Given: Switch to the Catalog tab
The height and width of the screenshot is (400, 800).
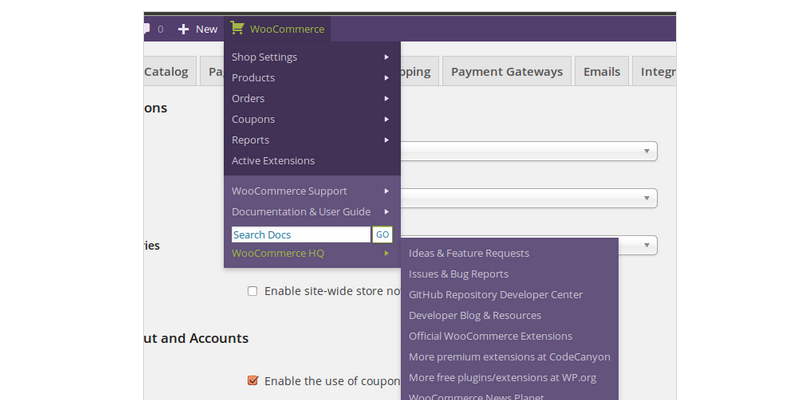Looking at the screenshot, I should tap(166, 72).
